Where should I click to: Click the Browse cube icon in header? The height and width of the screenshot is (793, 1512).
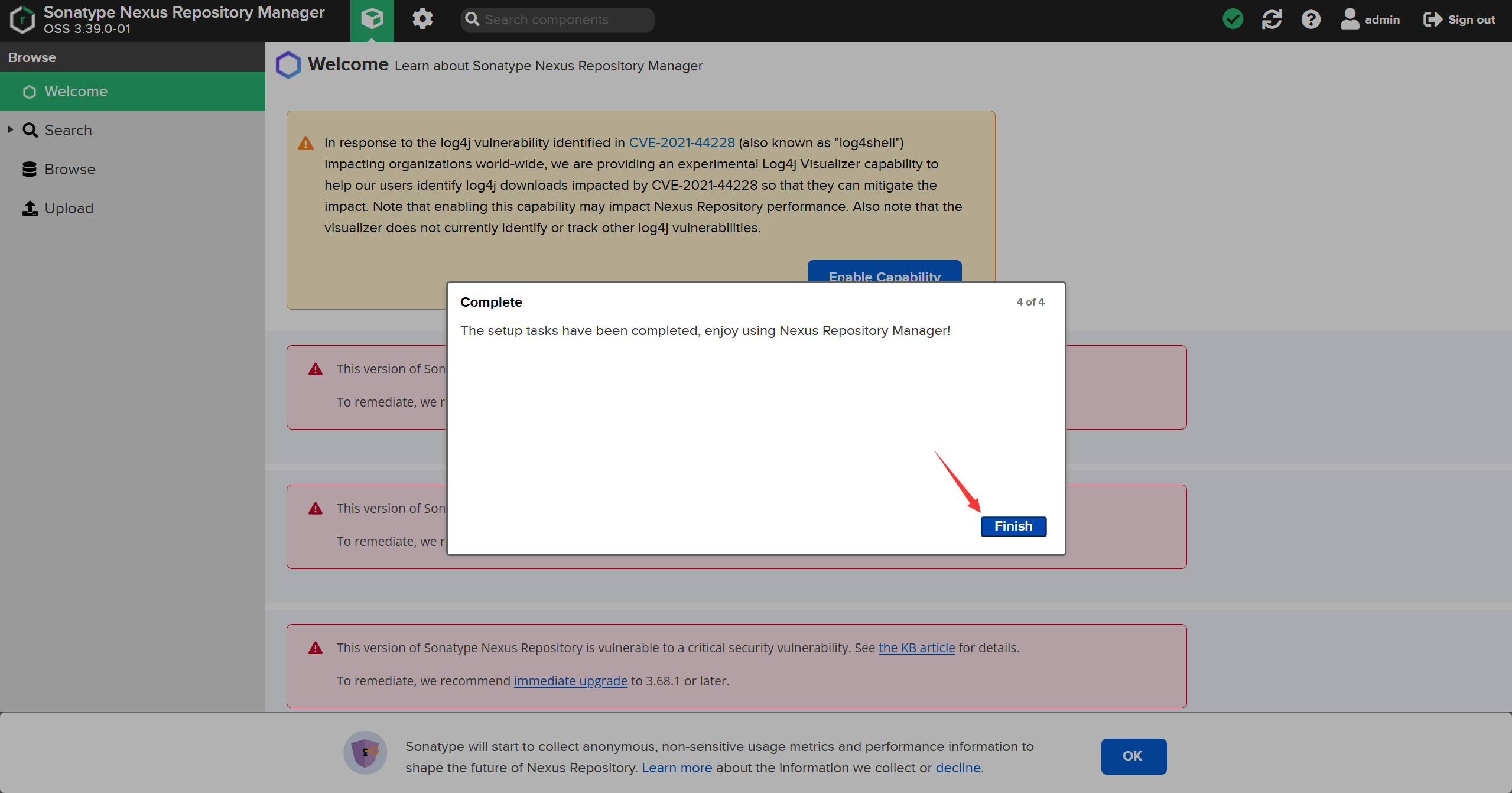[x=372, y=19]
